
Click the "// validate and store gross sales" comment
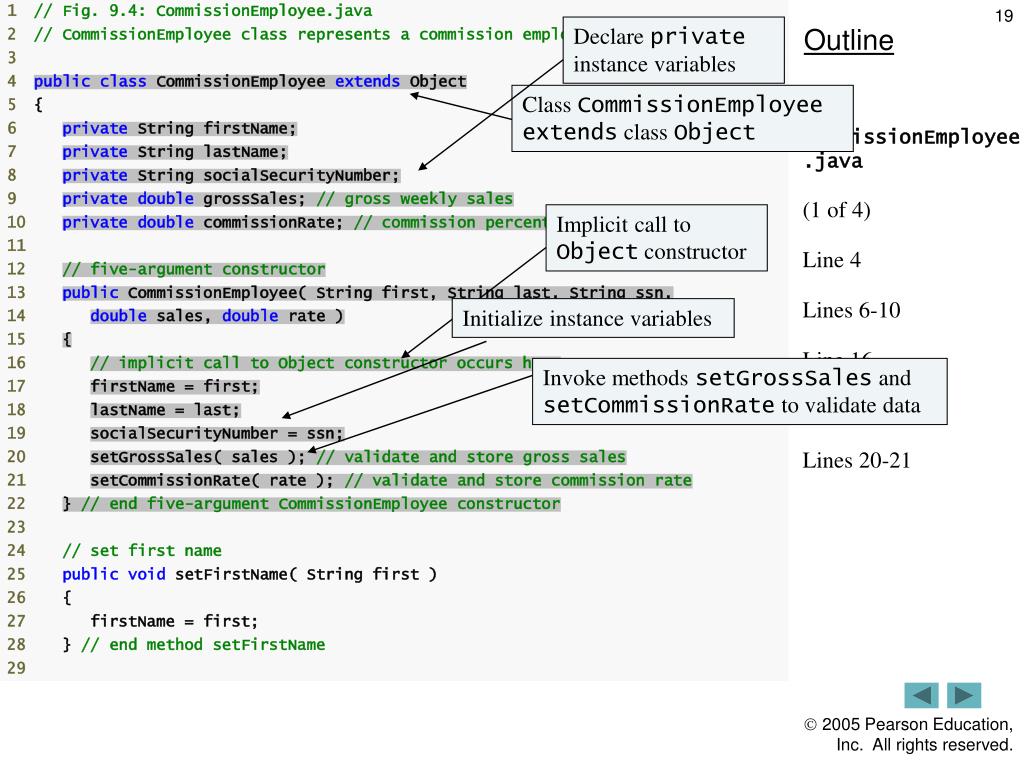(470, 457)
